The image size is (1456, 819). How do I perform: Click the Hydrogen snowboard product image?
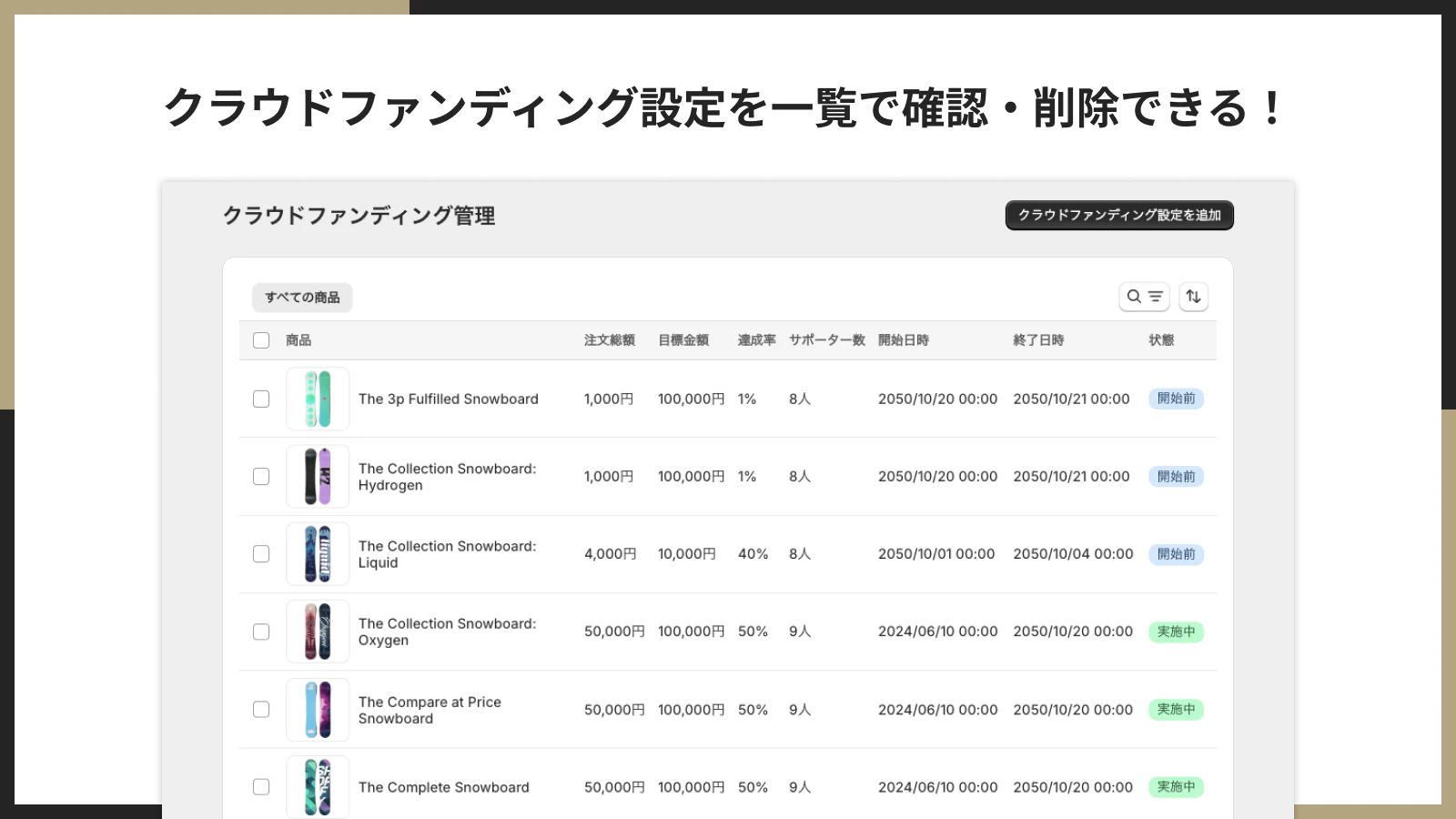[x=318, y=476]
